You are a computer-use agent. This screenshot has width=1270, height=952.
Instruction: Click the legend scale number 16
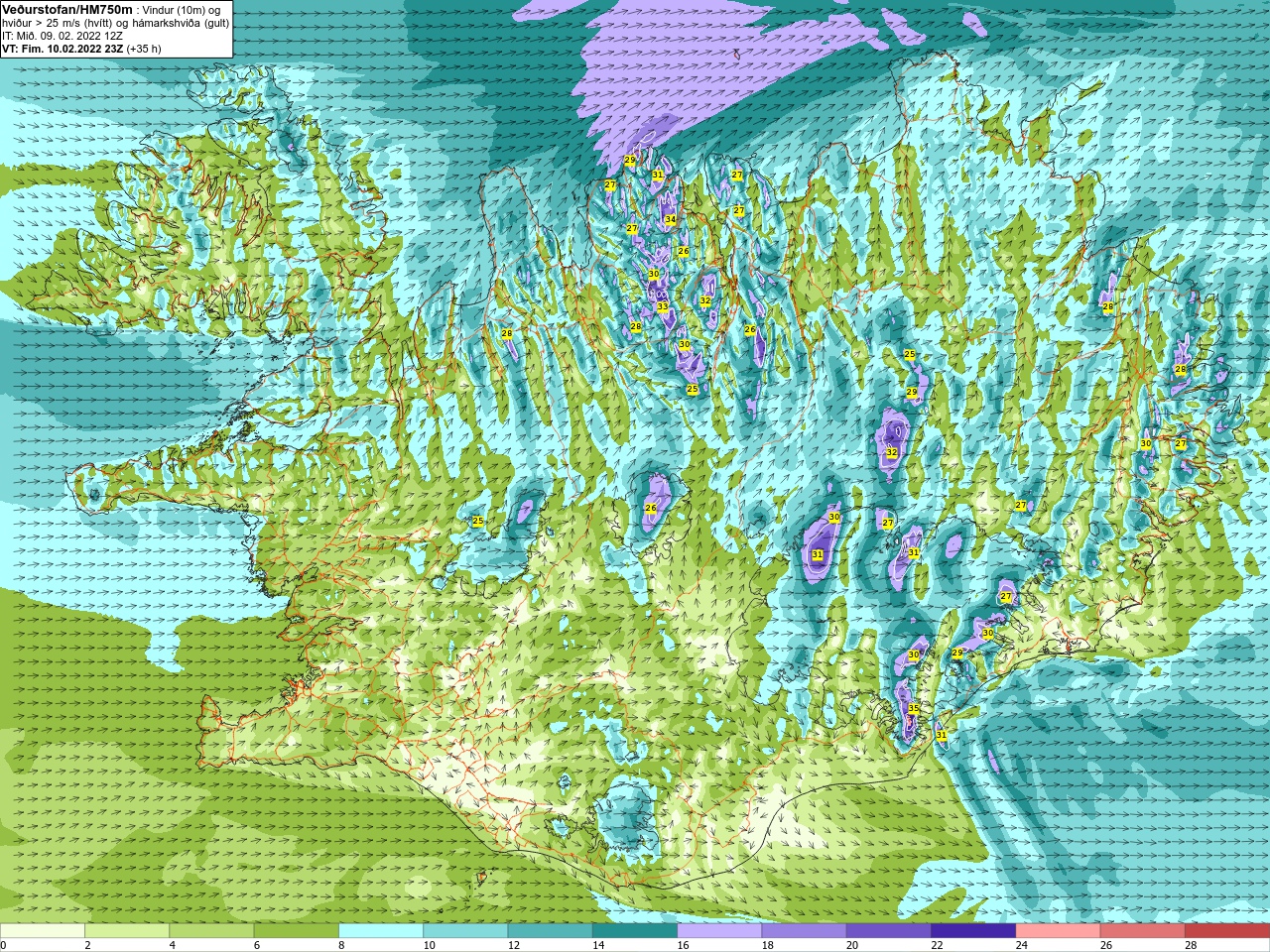coord(683,945)
